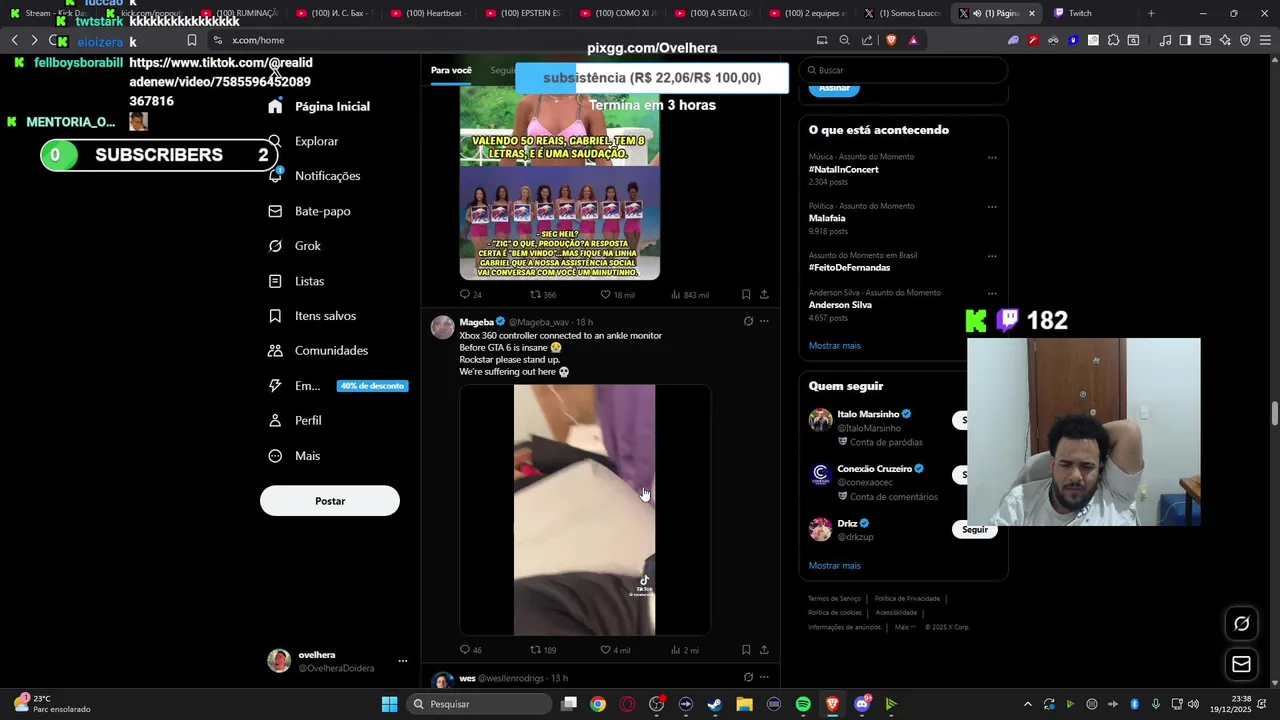Open Discord from the taskbar
Viewport: 1280px width, 720px height.
[862, 704]
